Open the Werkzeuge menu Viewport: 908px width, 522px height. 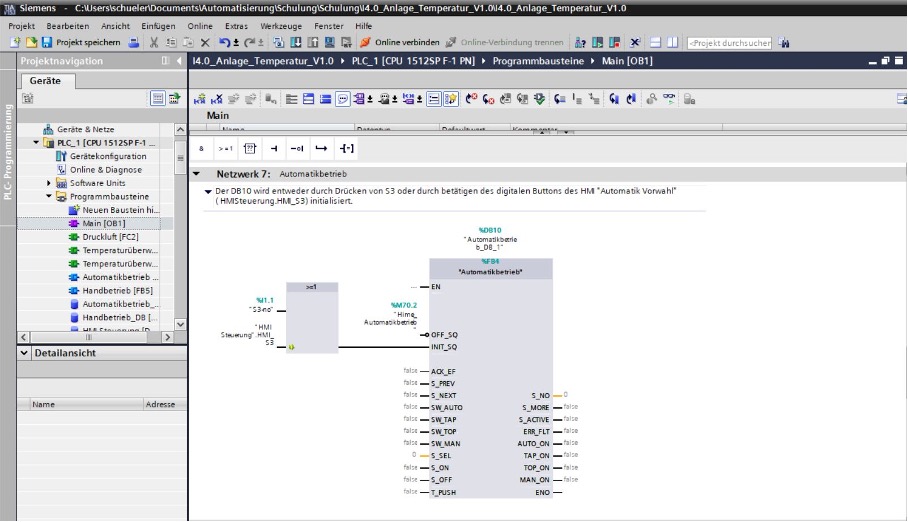281,24
